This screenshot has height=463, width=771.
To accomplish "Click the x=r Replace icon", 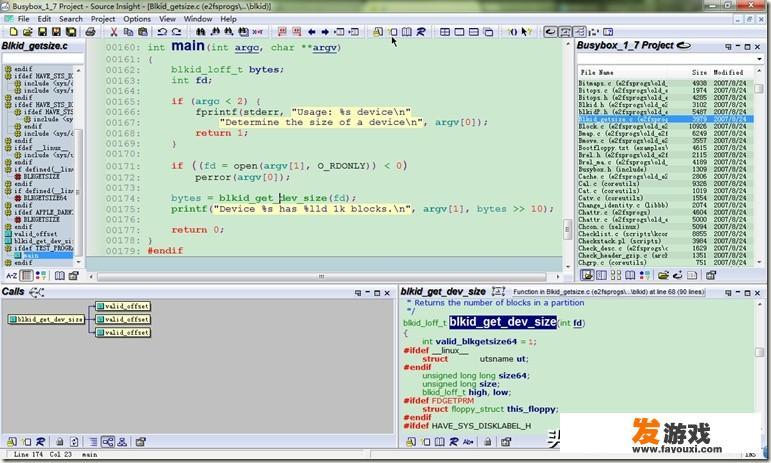I will tap(258, 32).
